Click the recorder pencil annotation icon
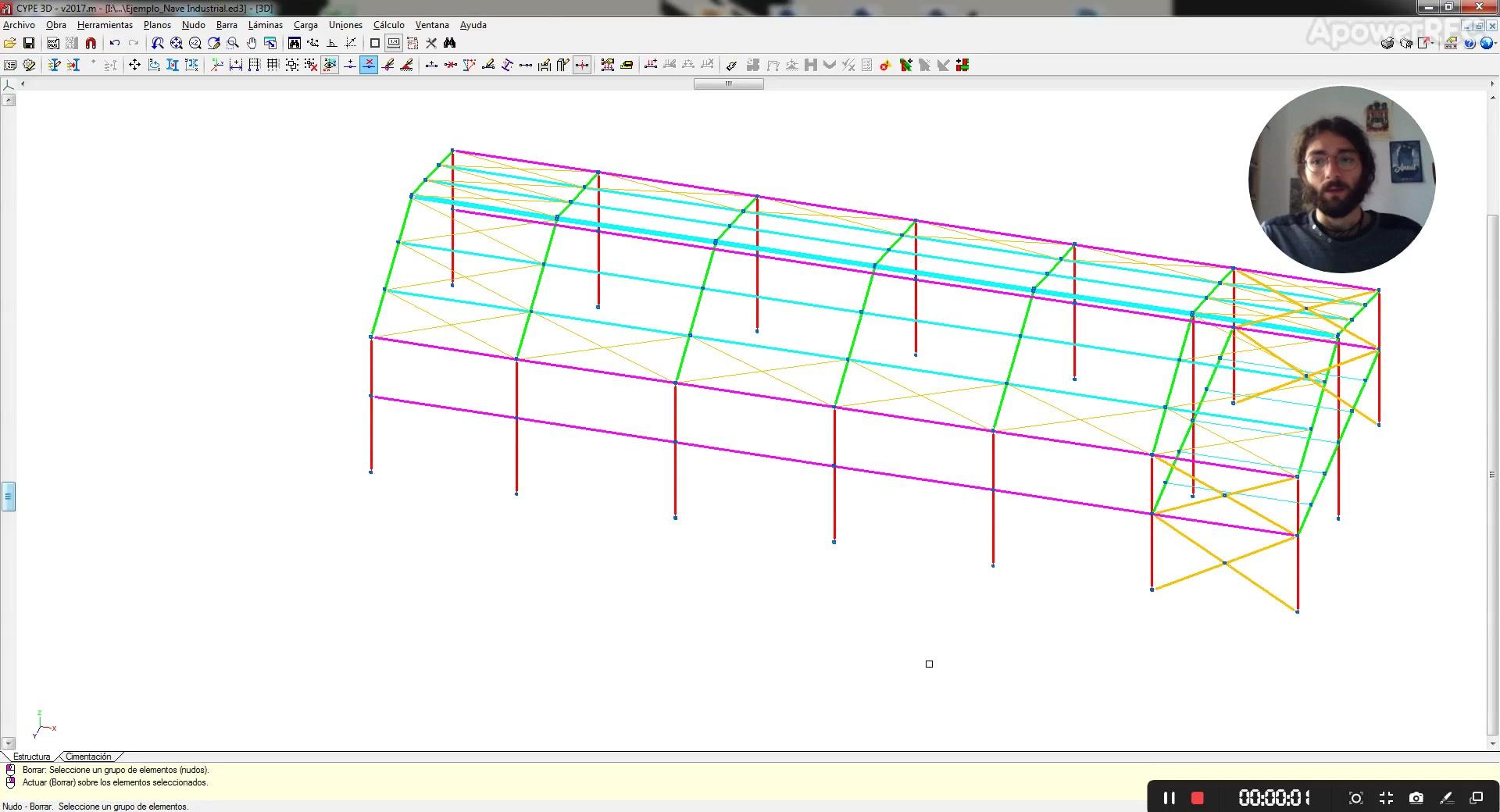The width and height of the screenshot is (1500, 812). tap(1446, 798)
